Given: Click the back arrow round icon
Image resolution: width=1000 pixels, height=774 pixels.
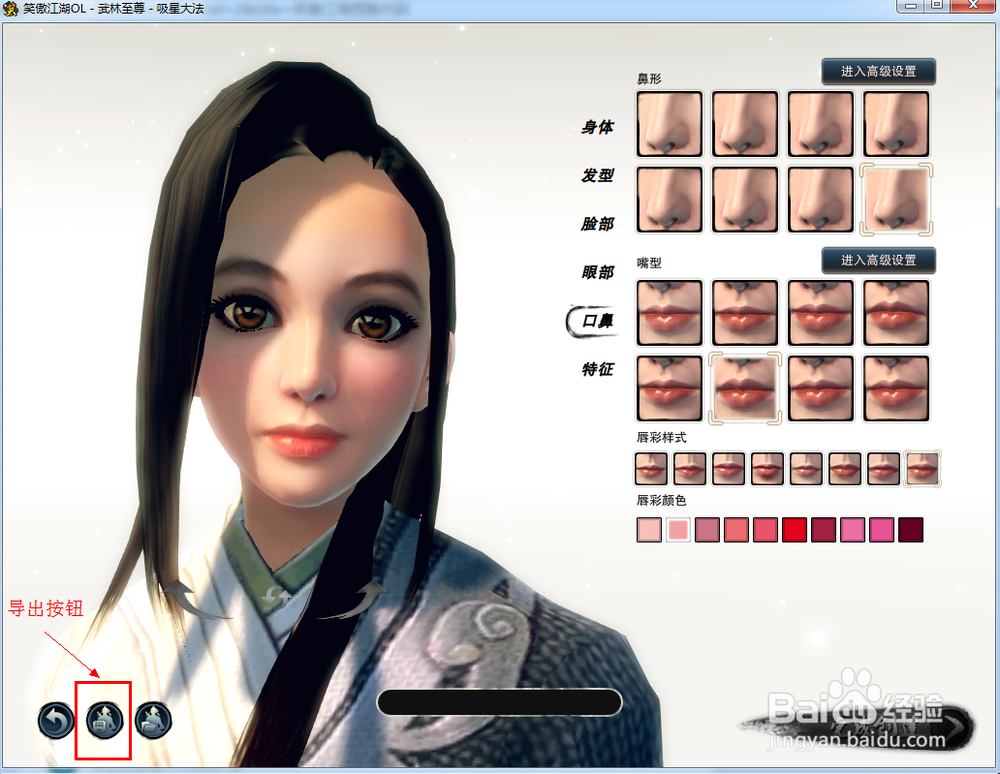Looking at the screenshot, I should (x=56, y=721).
